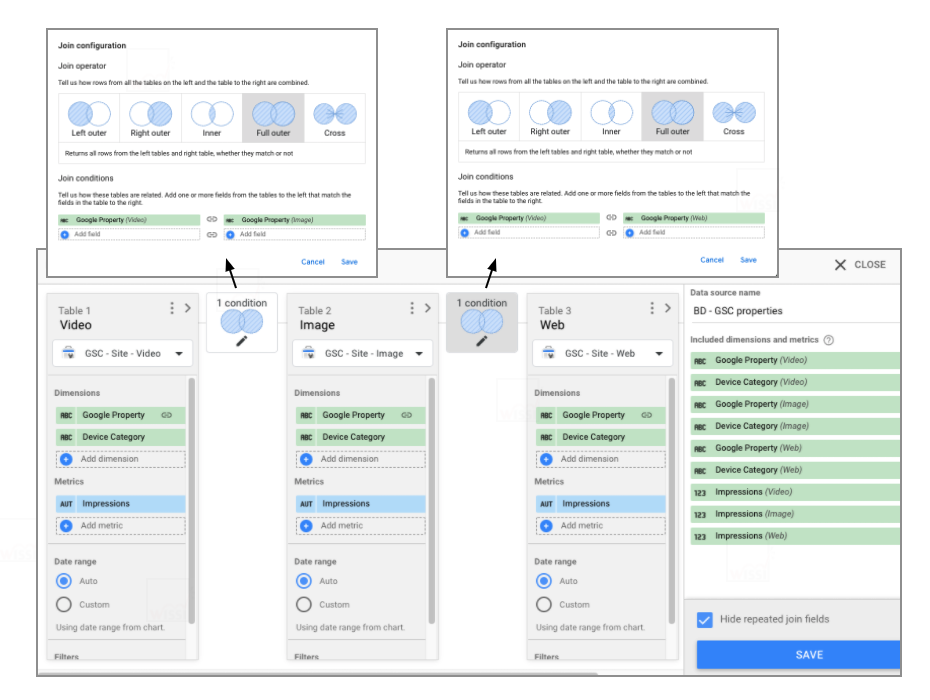Click Cancel in left join configuration
This screenshot has height=700, width=930.
[x=313, y=262]
